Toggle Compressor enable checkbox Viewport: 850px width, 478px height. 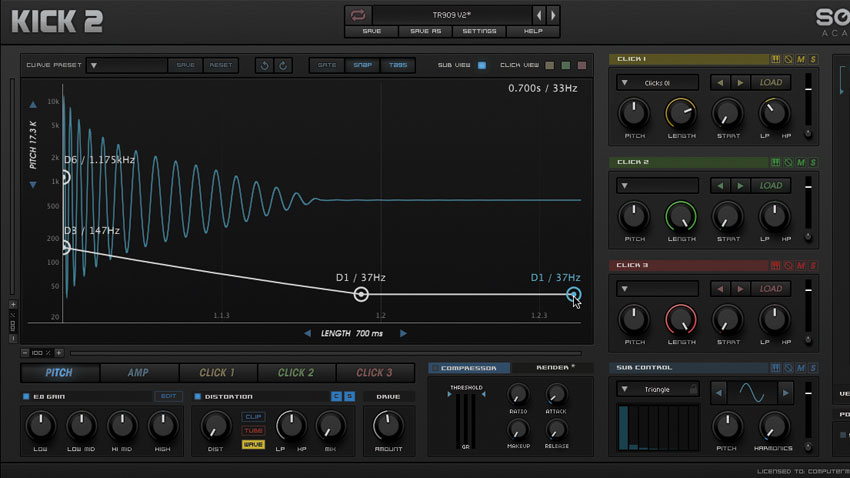coord(434,368)
